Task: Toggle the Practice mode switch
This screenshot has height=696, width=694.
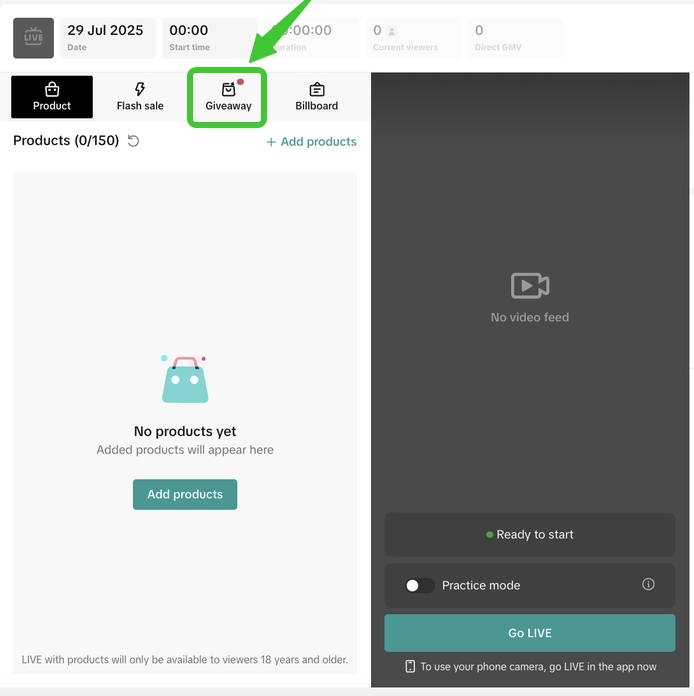Action: (x=420, y=585)
